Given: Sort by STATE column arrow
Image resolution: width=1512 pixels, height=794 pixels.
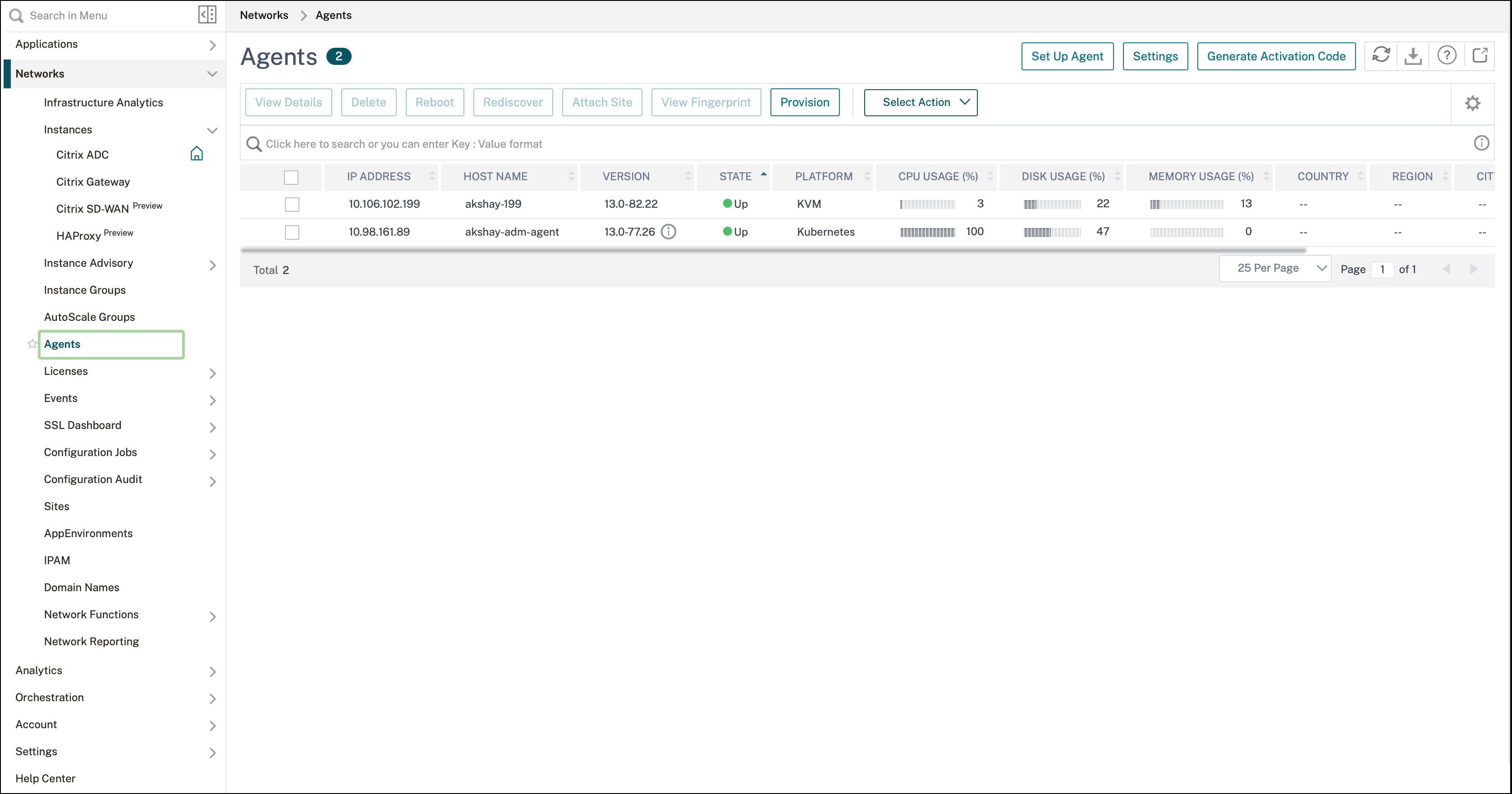Looking at the screenshot, I should click(x=764, y=175).
